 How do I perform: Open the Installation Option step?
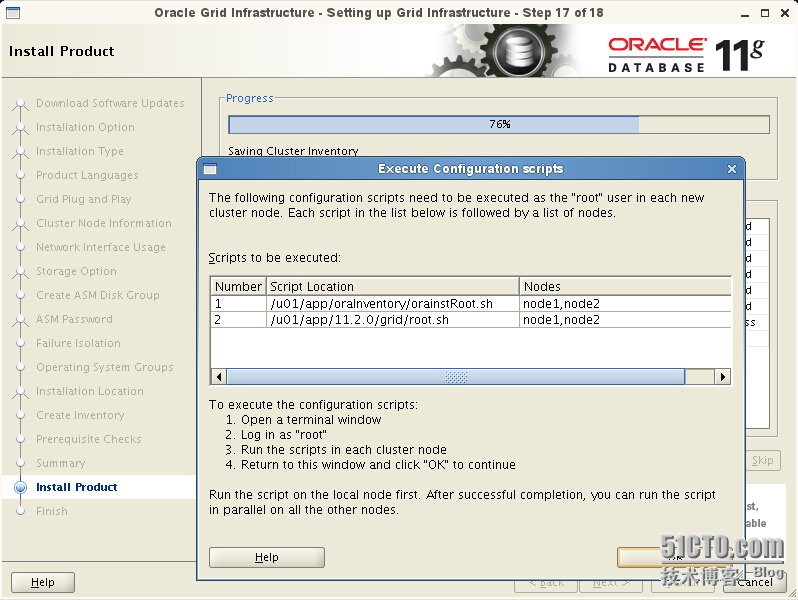[85, 127]
